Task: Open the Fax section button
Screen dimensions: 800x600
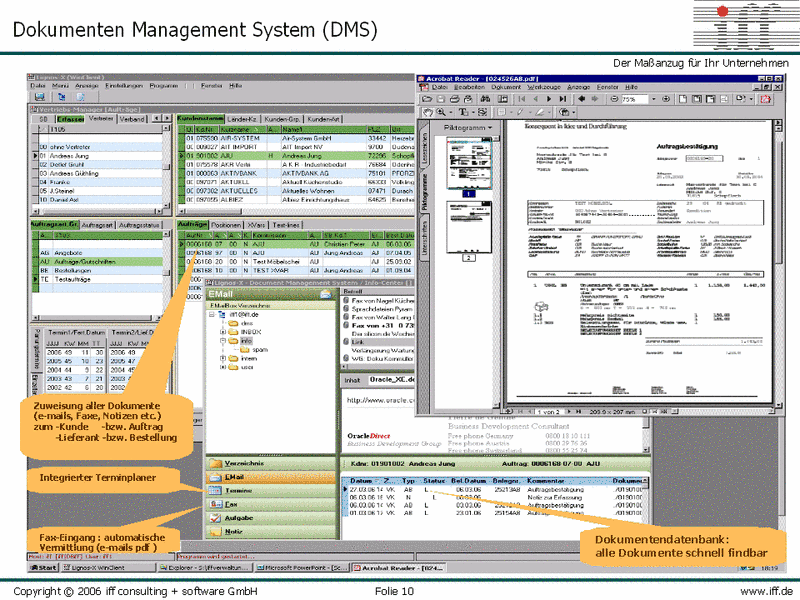Action: (x=271, y=504)
